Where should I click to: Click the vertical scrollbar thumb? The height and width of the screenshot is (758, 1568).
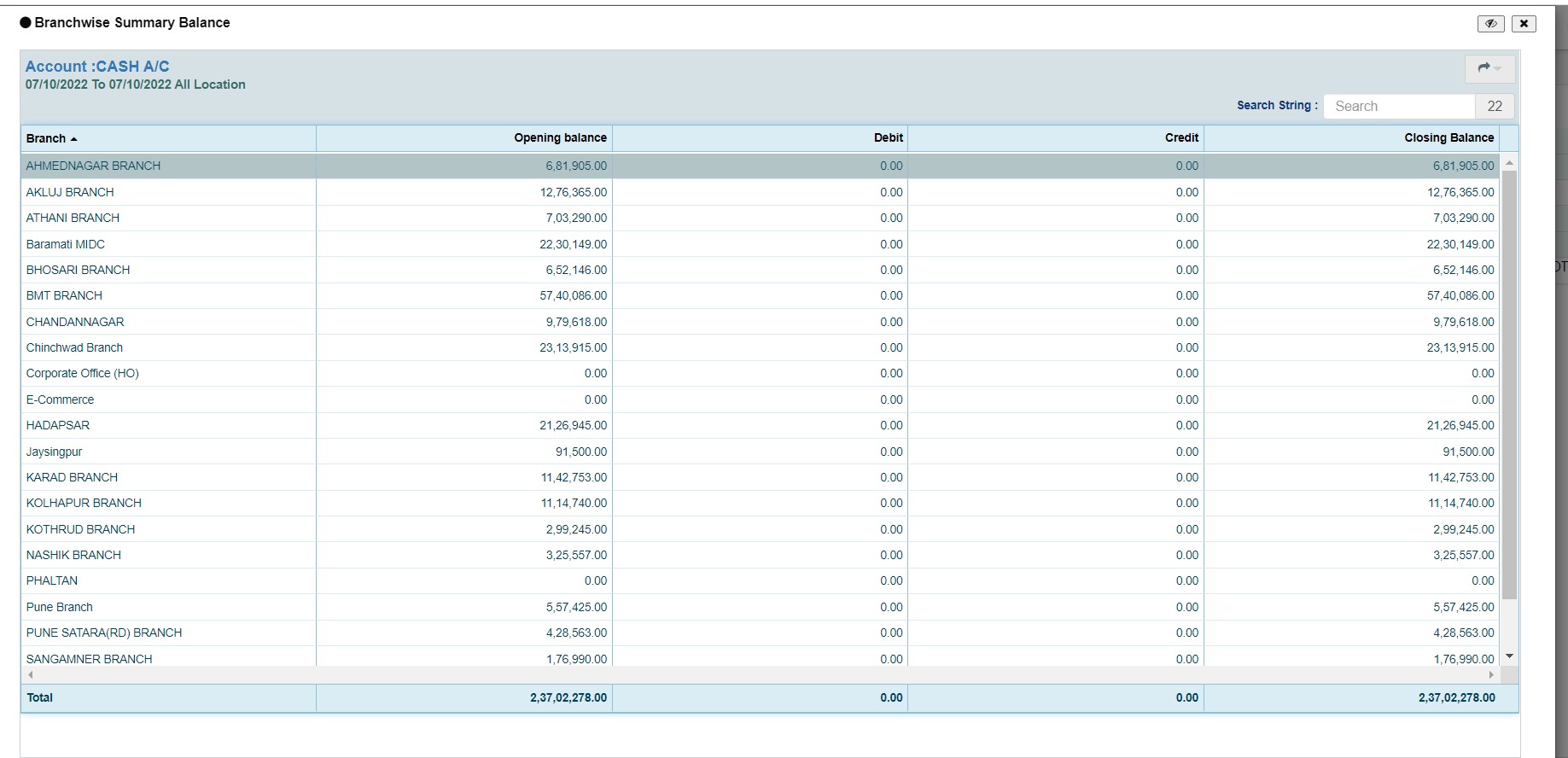coord(1509,384)
